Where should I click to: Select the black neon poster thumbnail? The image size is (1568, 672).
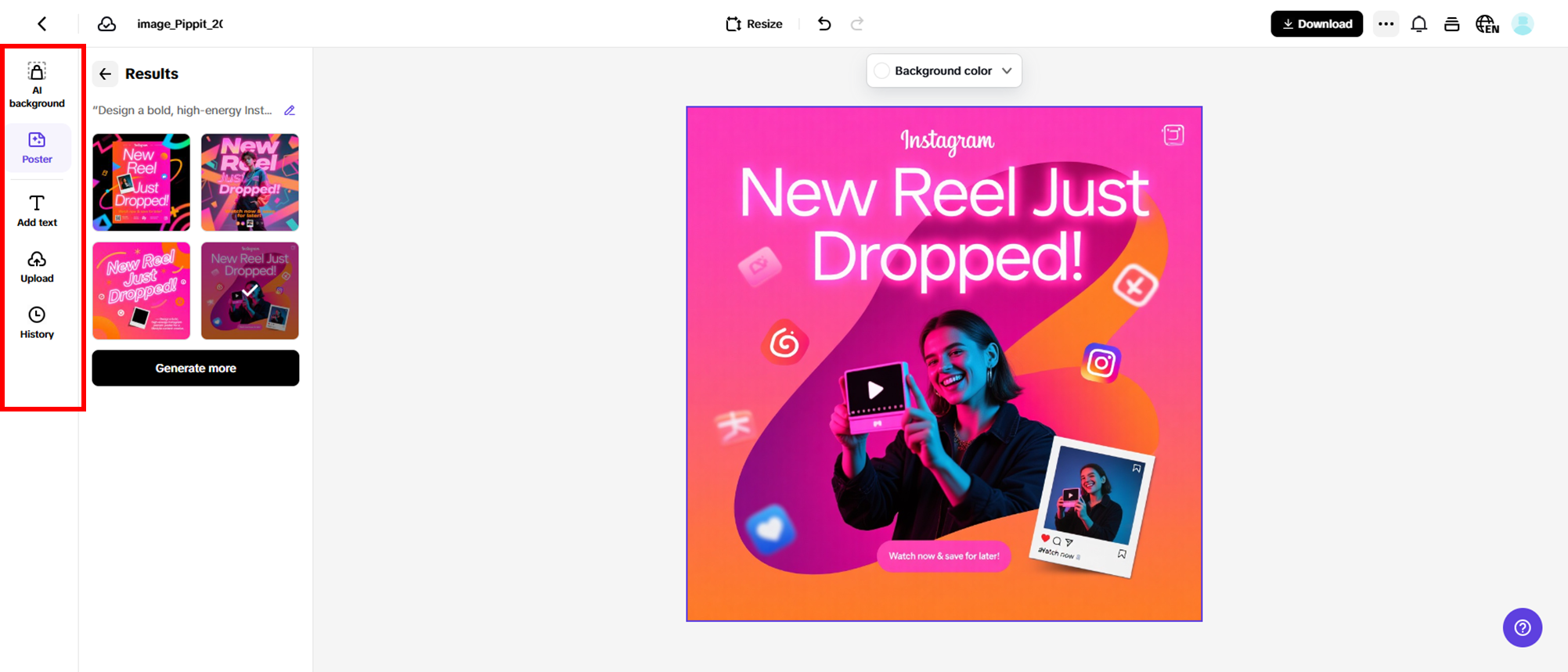[141, 182]
